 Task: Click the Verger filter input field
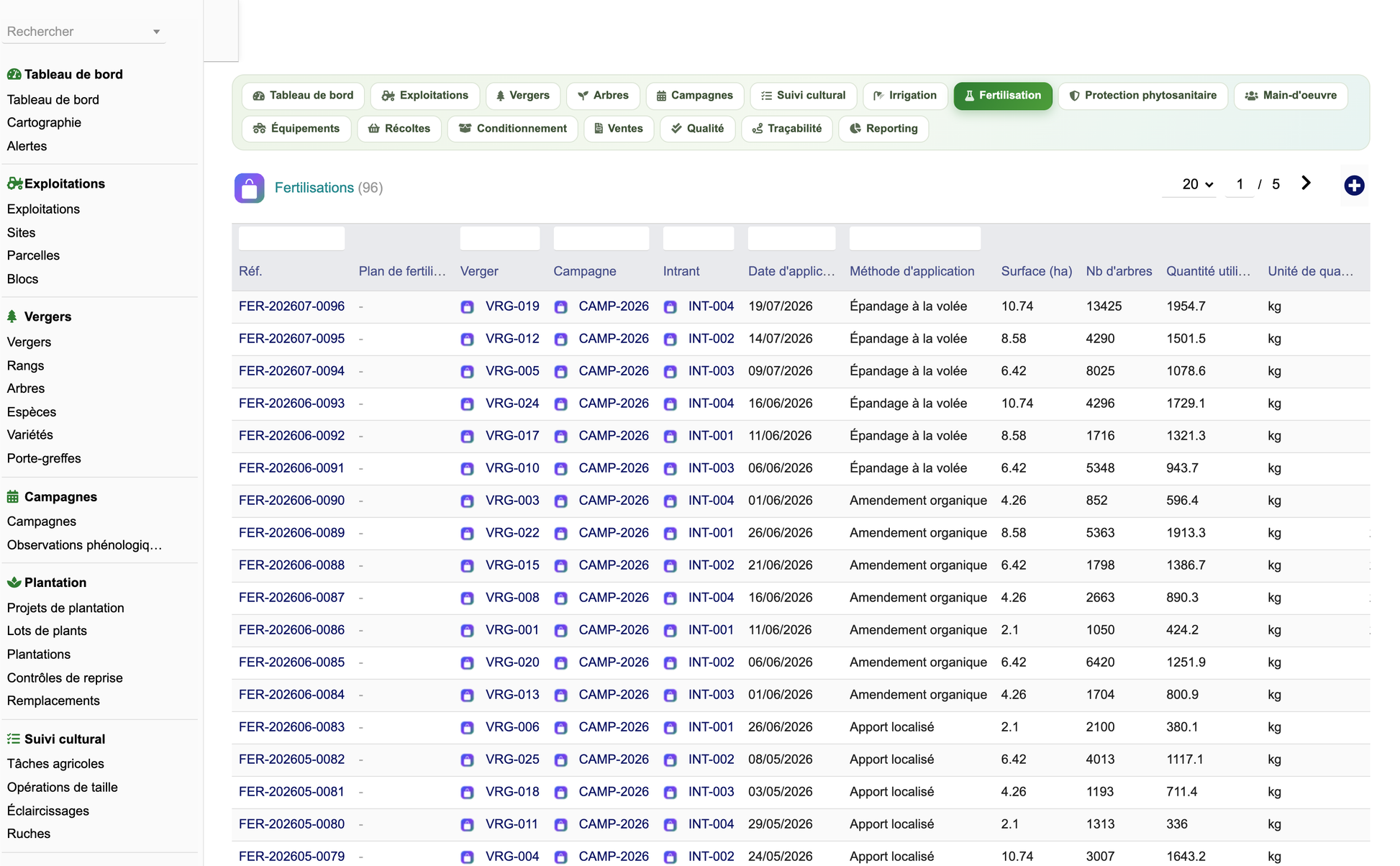click(500, 238)
